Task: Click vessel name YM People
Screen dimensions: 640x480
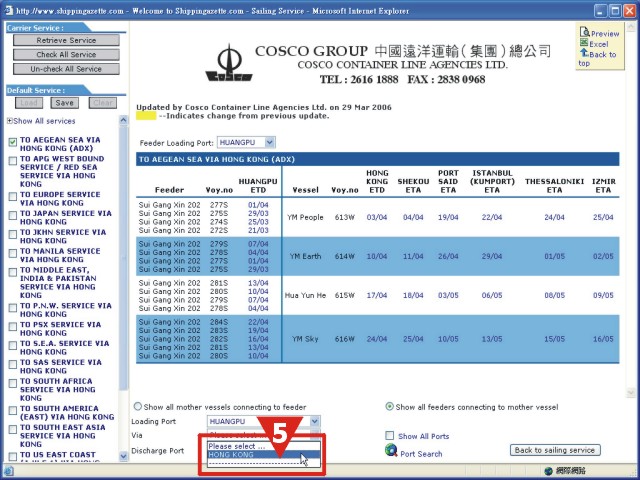Action: point(305,217)
